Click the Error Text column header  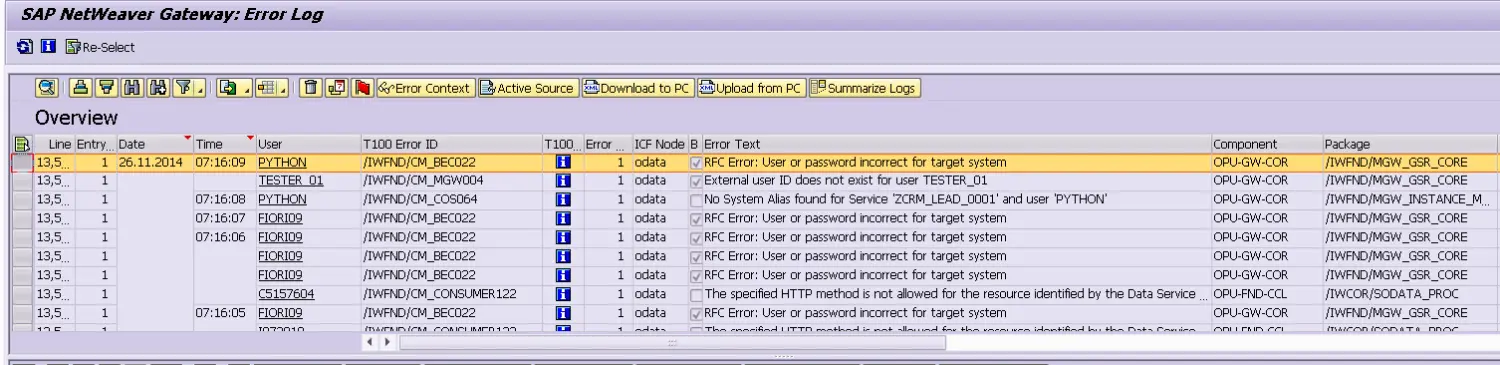pos(956,144)
